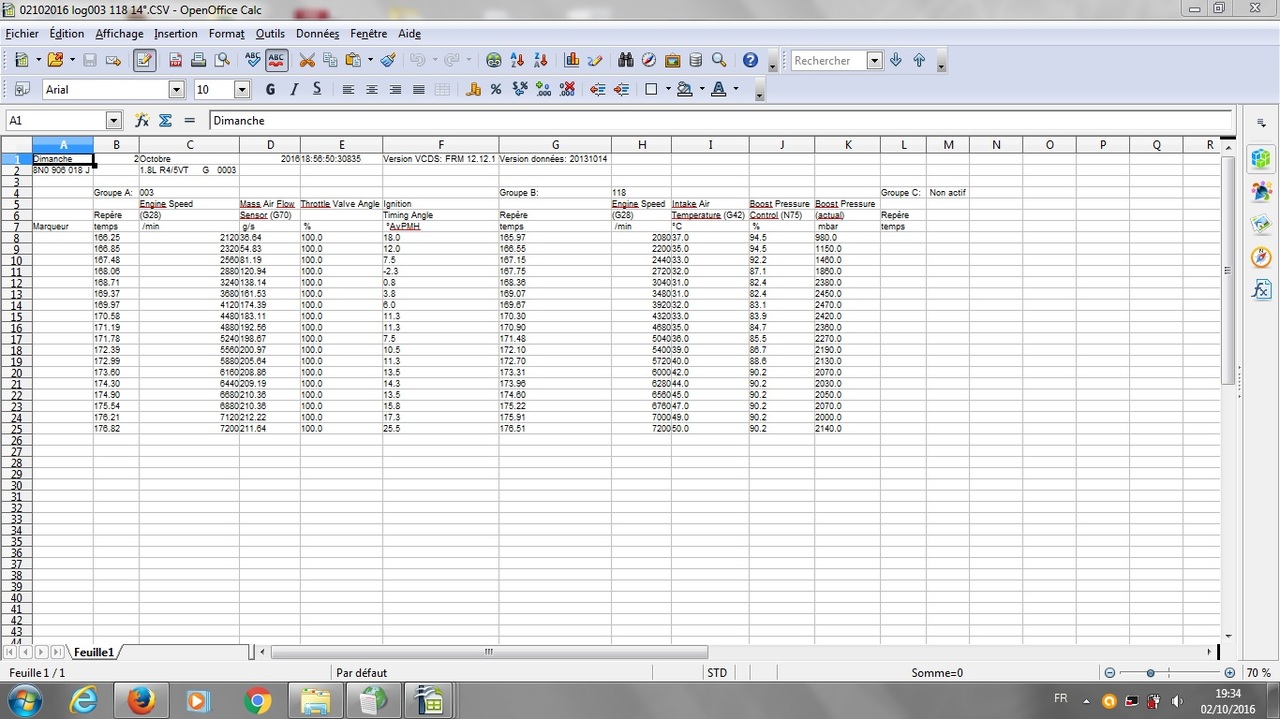The width and height of the screenshot is (1280, 719).
Task: Click in the Rechercher search field
Action: (828, 61)
